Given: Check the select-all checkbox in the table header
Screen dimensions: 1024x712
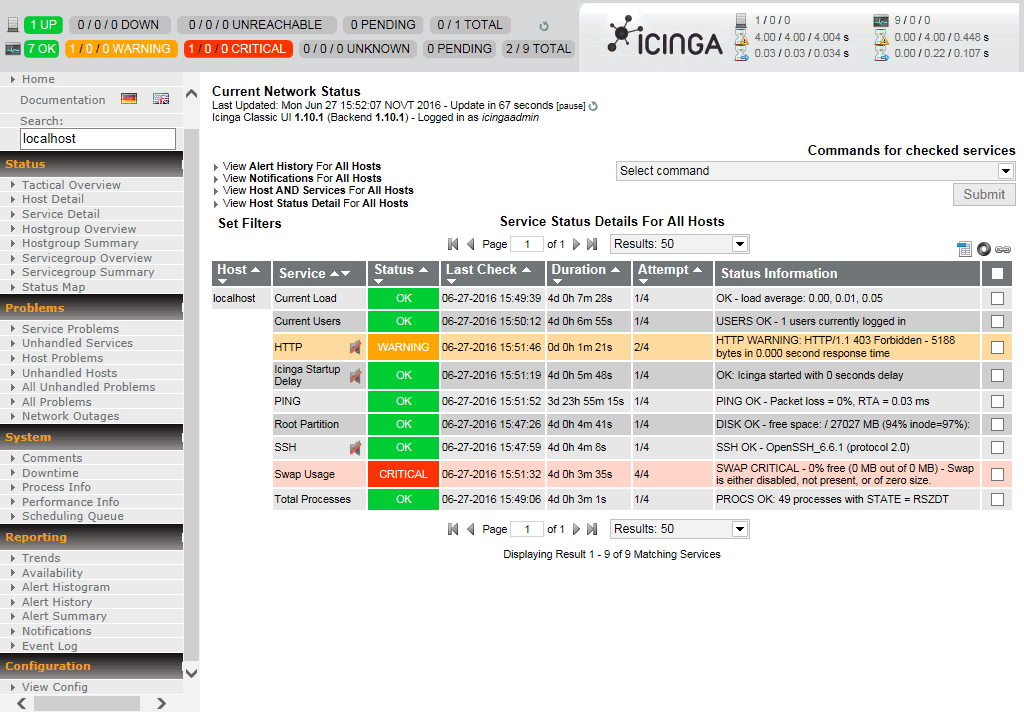Looking at the screenshot, I should click(997, 273).
